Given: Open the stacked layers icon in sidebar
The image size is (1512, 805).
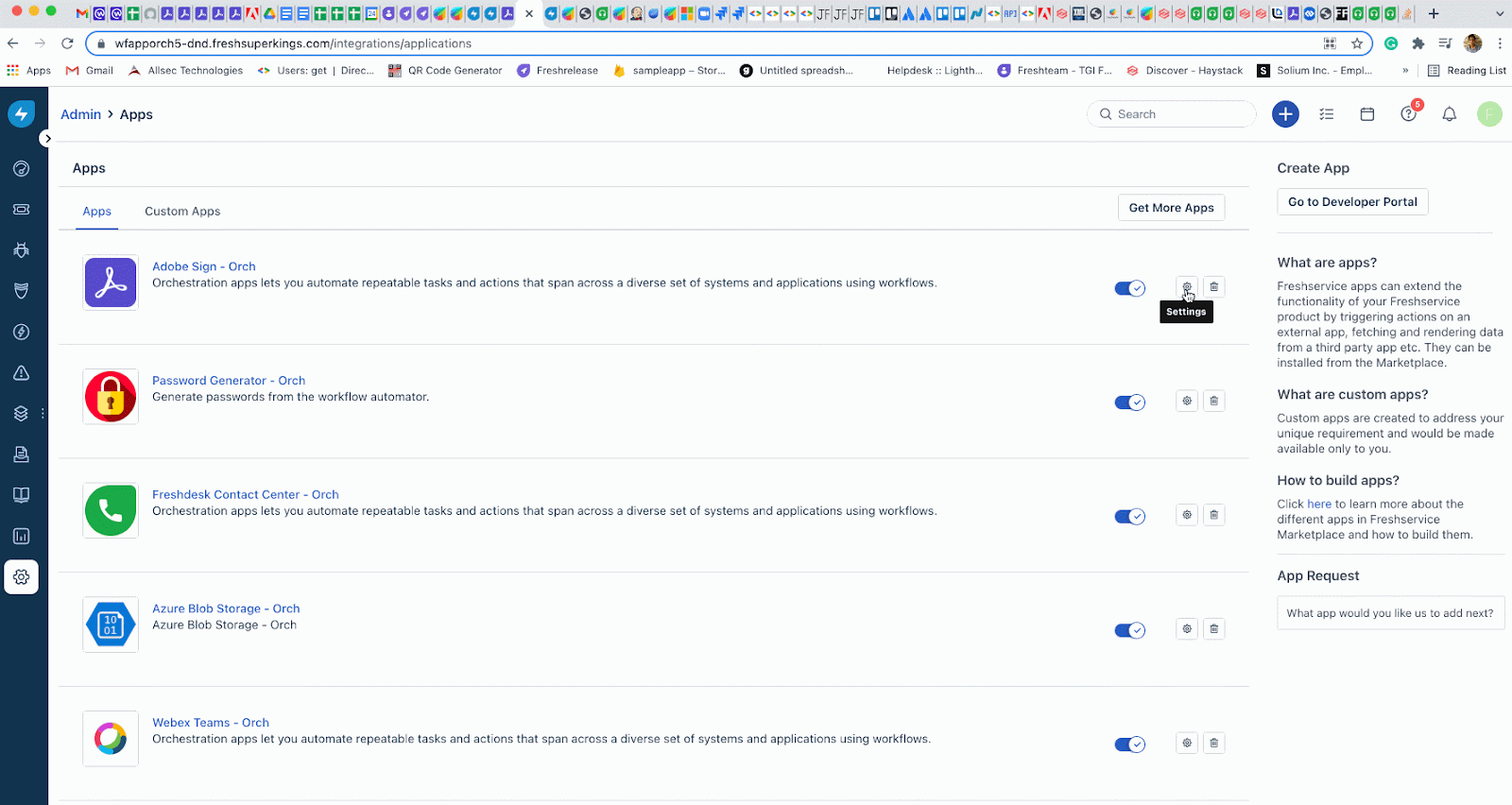Looking at the screenshot, I should 22,414.
